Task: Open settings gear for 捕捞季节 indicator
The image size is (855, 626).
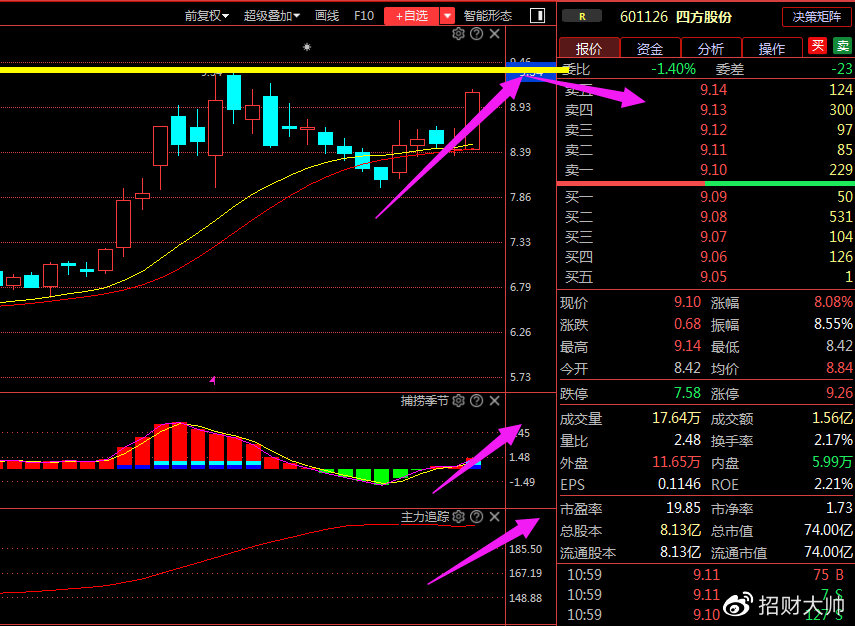Action: (458, 401)
